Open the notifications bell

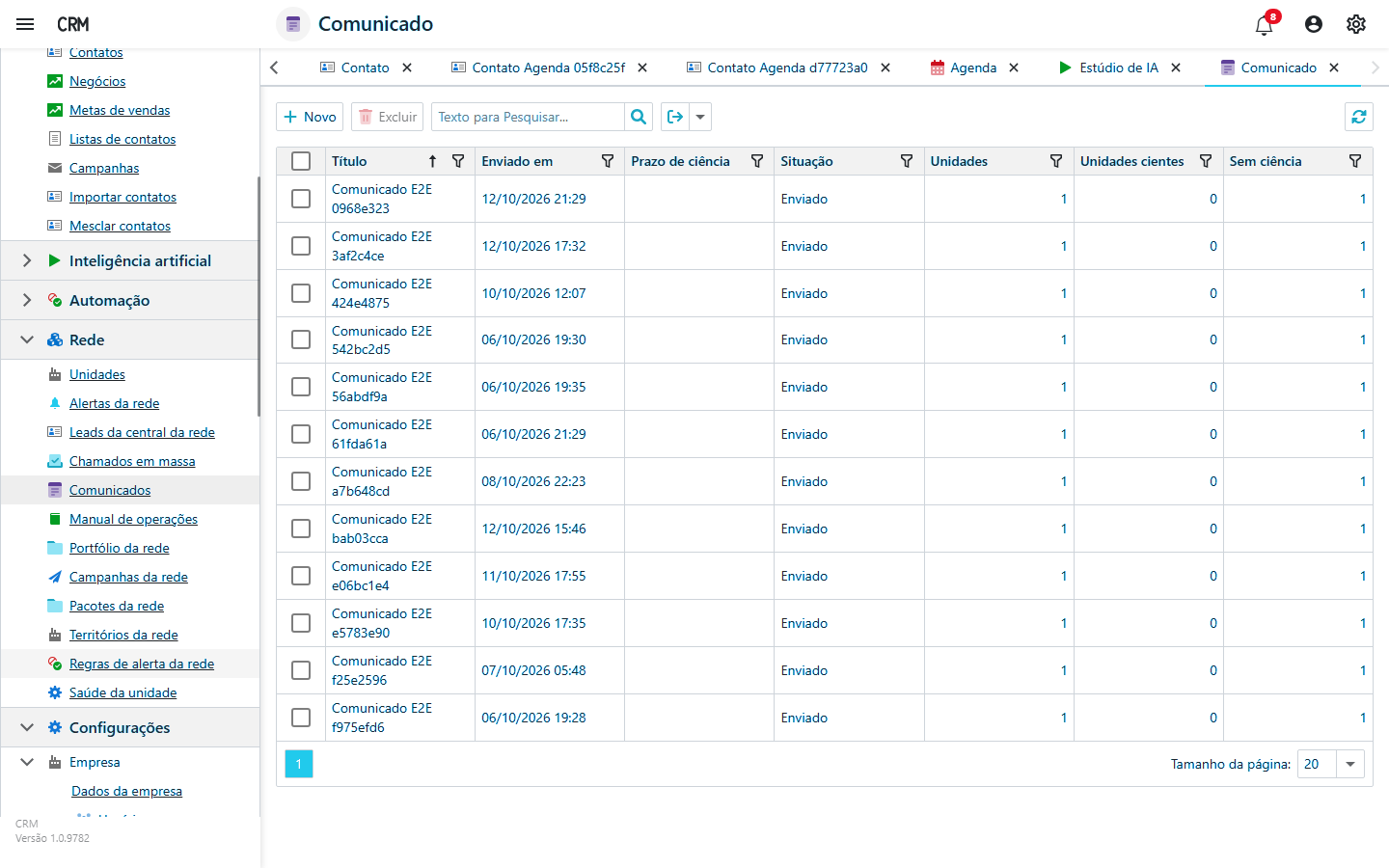1265,24
